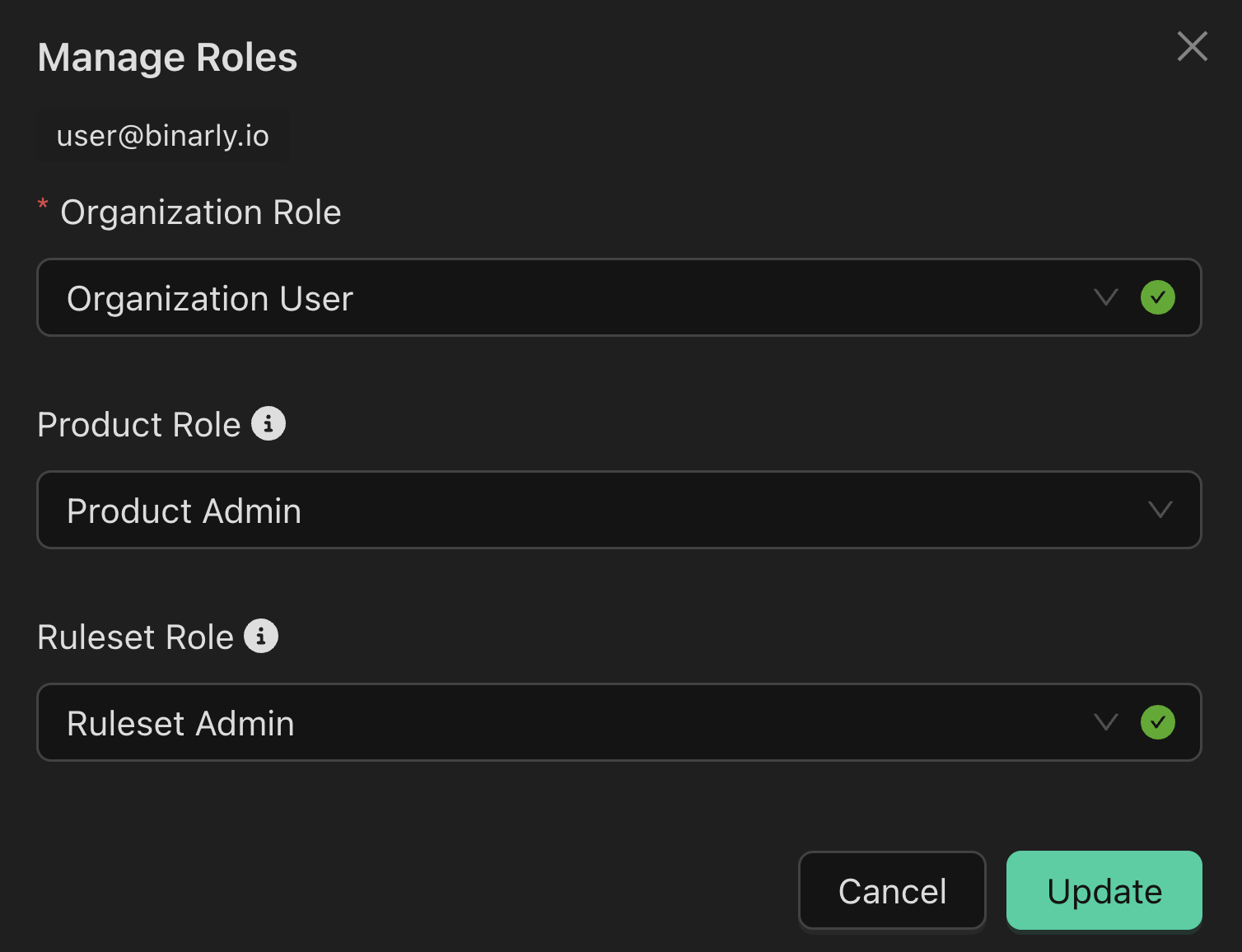The width and height of the screenshot is (1242, 952).
Task: Expand the Product Role chevron arrow
Action: point(1160,510)
